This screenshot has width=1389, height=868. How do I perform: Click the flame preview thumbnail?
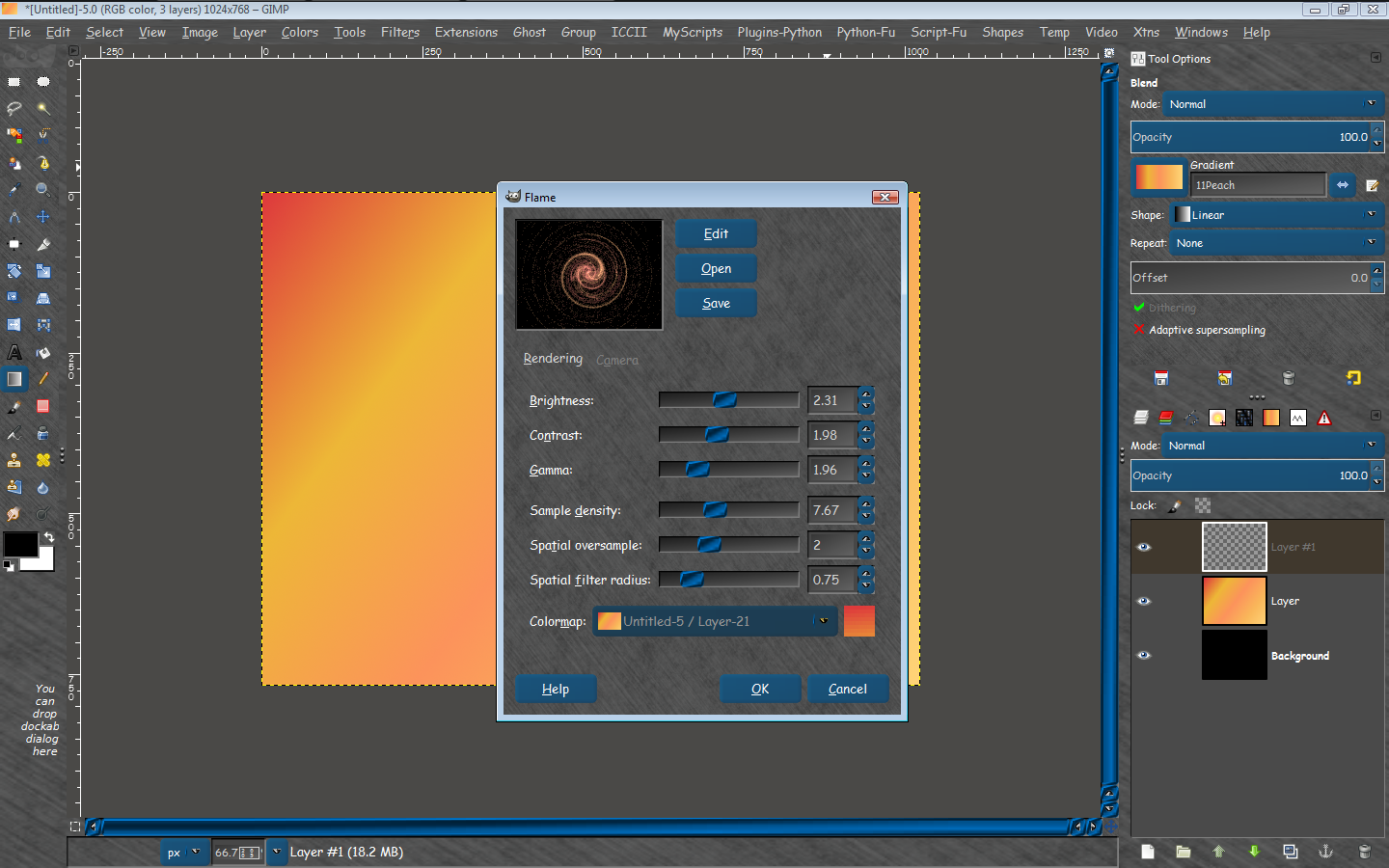pos(589,275)
